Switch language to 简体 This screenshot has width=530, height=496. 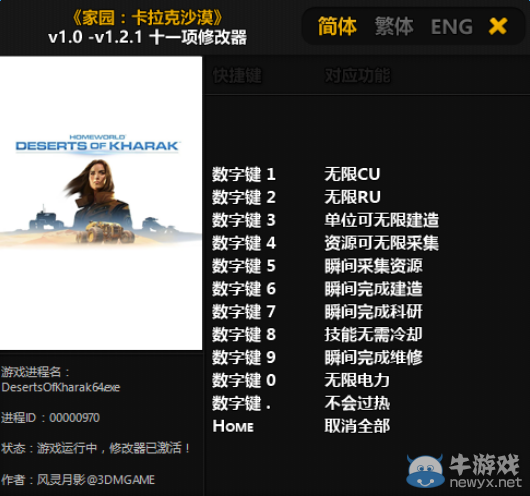coord(337,26)
